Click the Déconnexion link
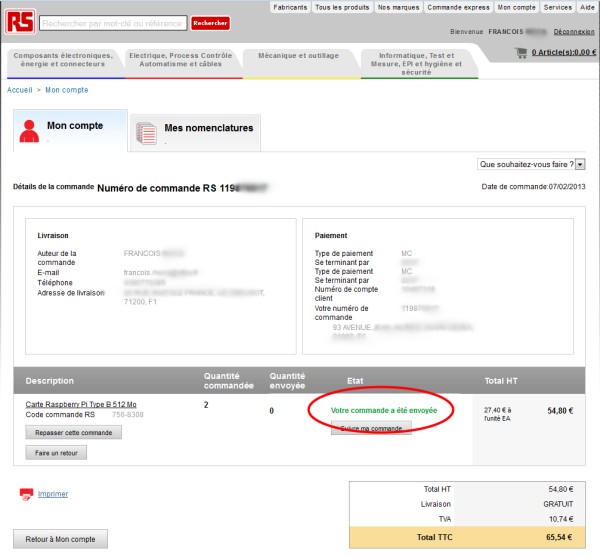600x558 pixels. click(x=574, y=32)
